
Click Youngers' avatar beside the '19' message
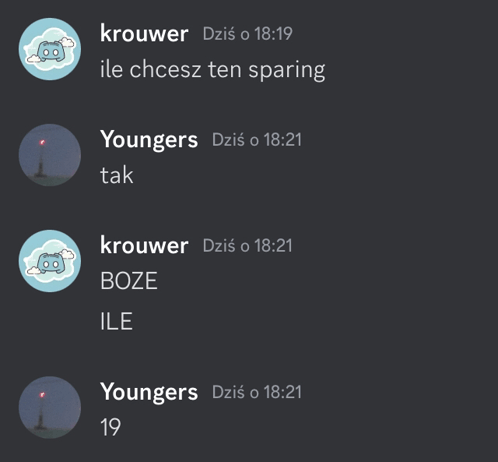[50, 407]
